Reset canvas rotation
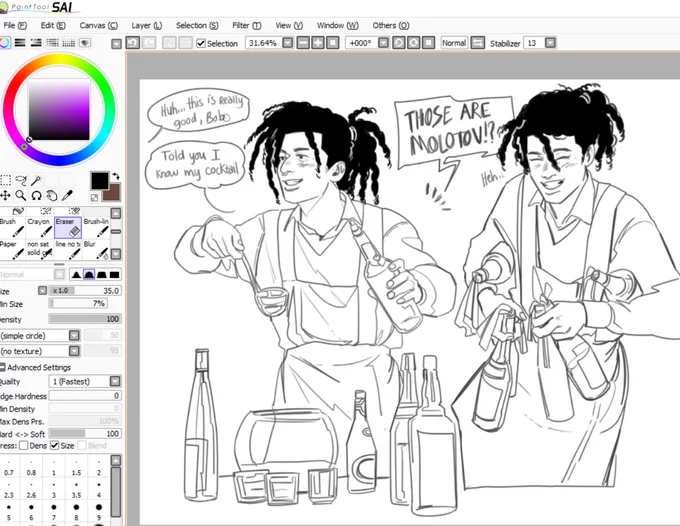 click(x=428, y=43)
